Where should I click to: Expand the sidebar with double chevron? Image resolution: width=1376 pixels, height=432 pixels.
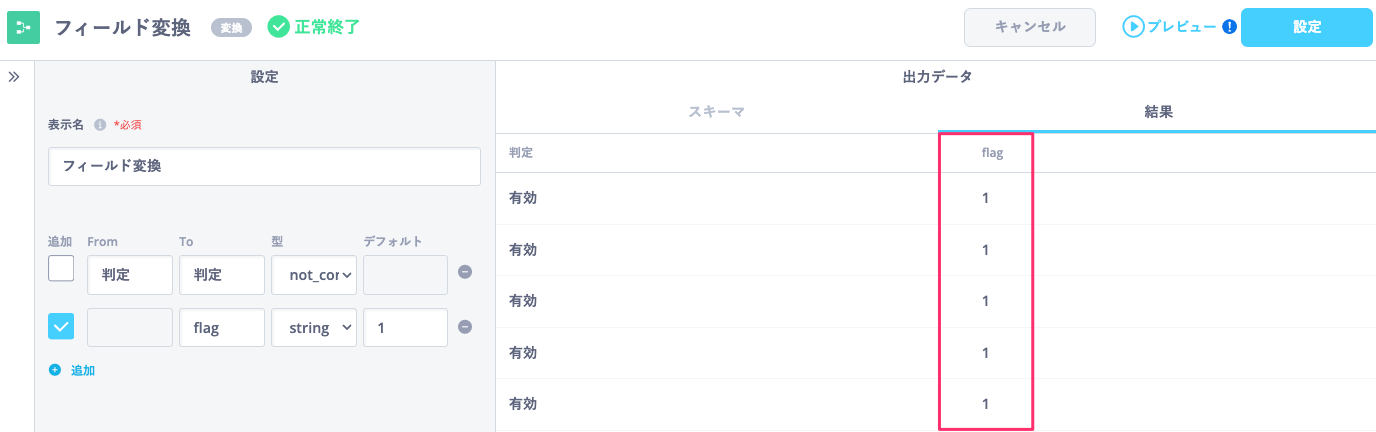click(14, 76)
